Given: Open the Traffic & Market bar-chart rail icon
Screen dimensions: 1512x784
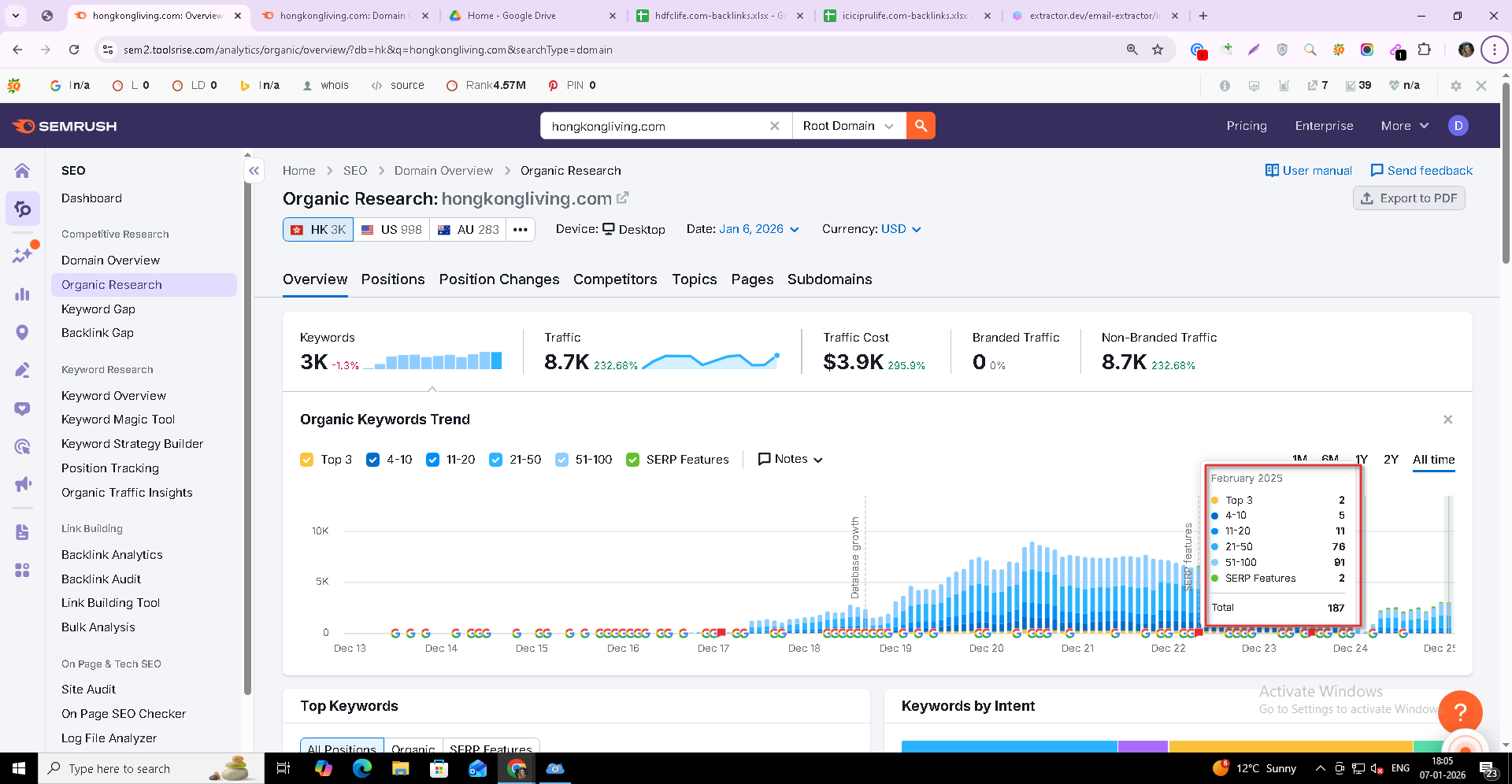Looking at the screenshot, I should 22,294.
